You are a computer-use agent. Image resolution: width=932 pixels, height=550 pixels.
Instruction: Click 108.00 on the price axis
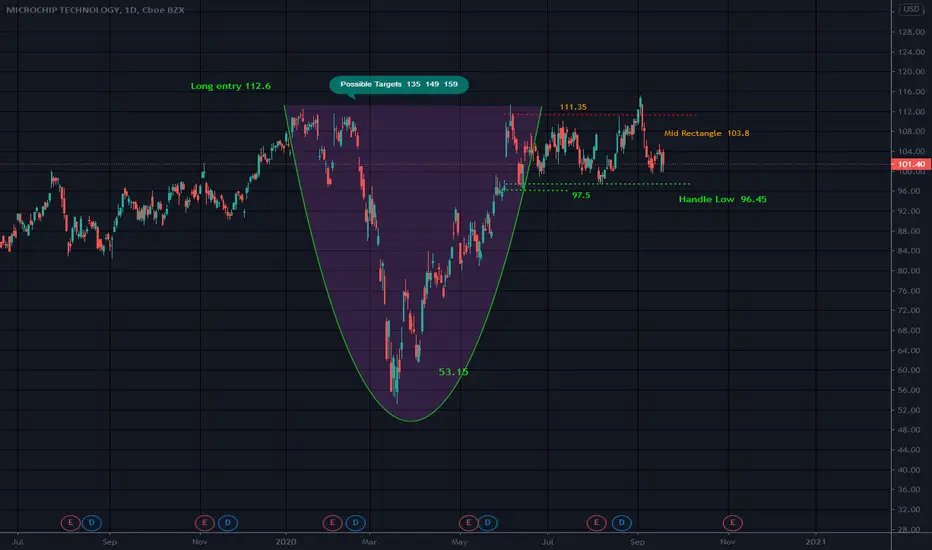[911, 131]
